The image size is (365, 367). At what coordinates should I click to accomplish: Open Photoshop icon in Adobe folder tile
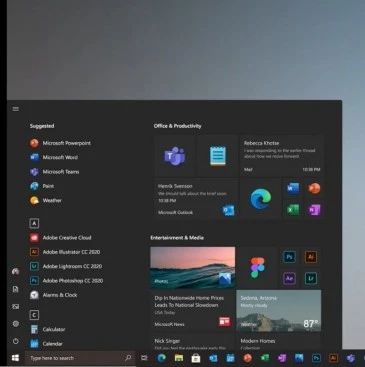pos(289,257)
